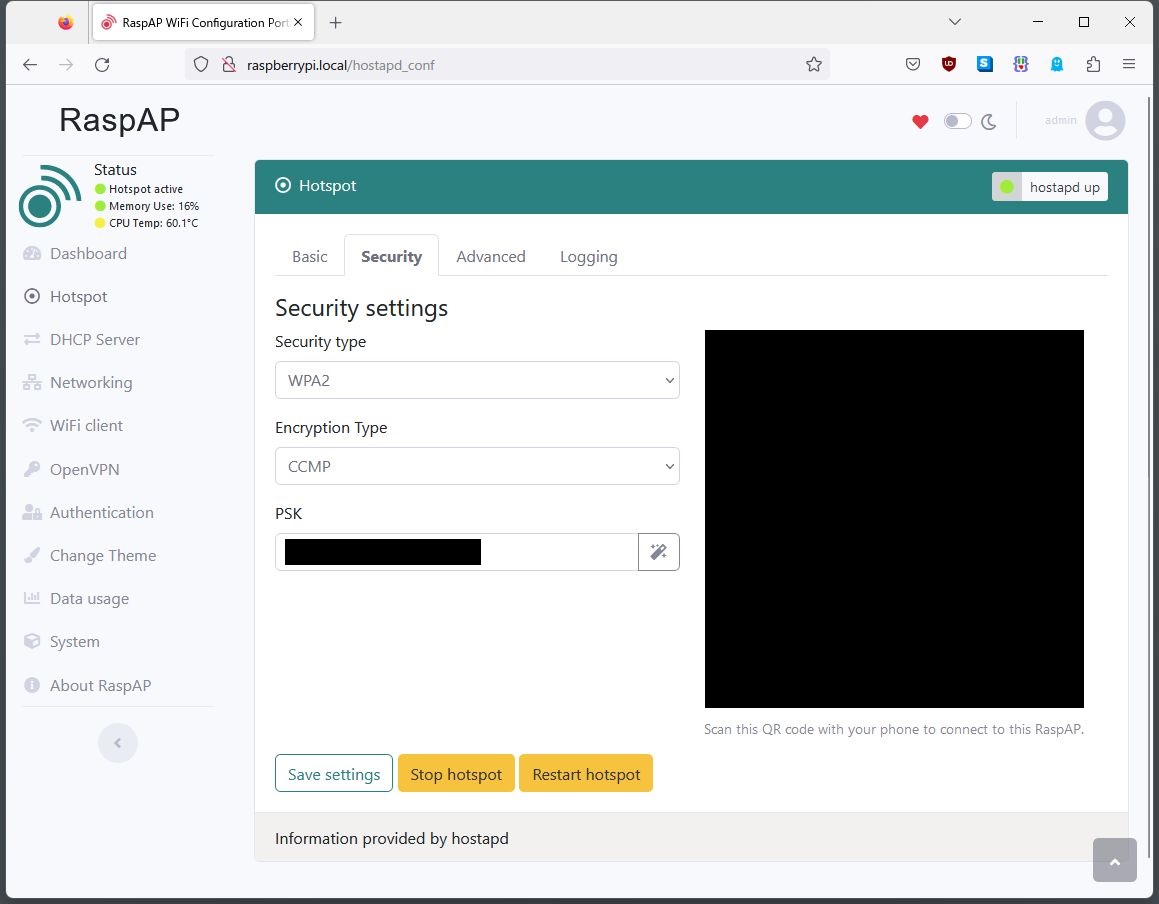The height and width of the screenshot is (904, 1159).
Task: Open the DHCP Server settings
Action: tap(93, 339)
